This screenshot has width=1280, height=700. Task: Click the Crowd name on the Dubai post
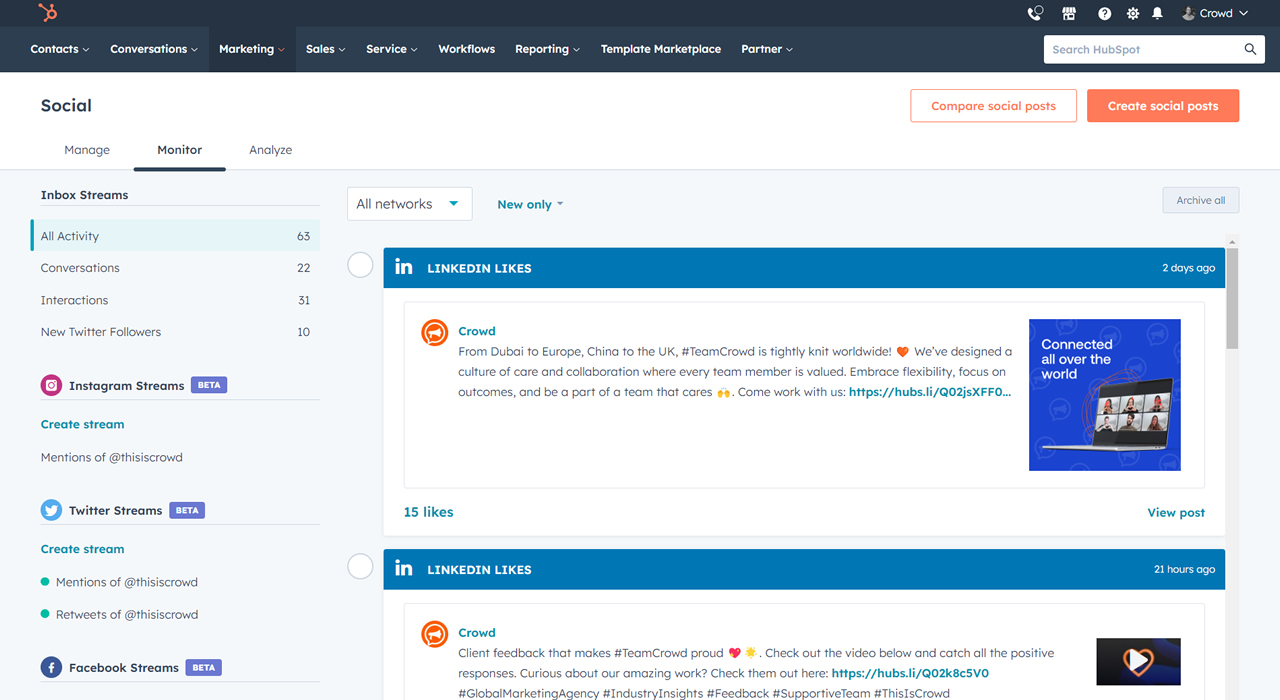point(477,331)
